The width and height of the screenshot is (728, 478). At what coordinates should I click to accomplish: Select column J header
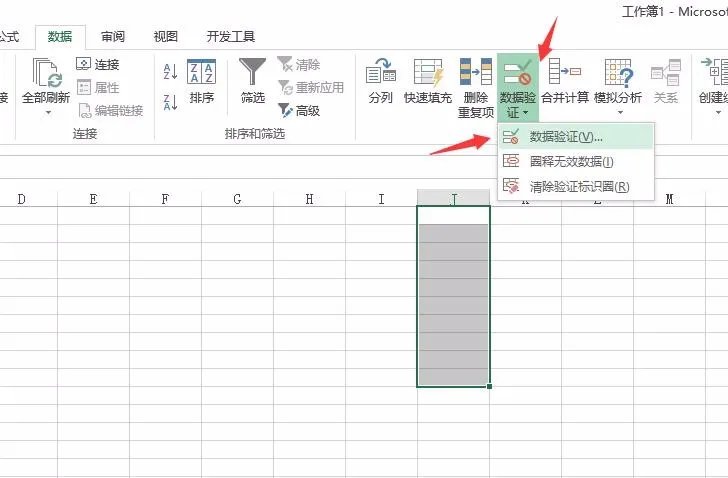[453, 199]
